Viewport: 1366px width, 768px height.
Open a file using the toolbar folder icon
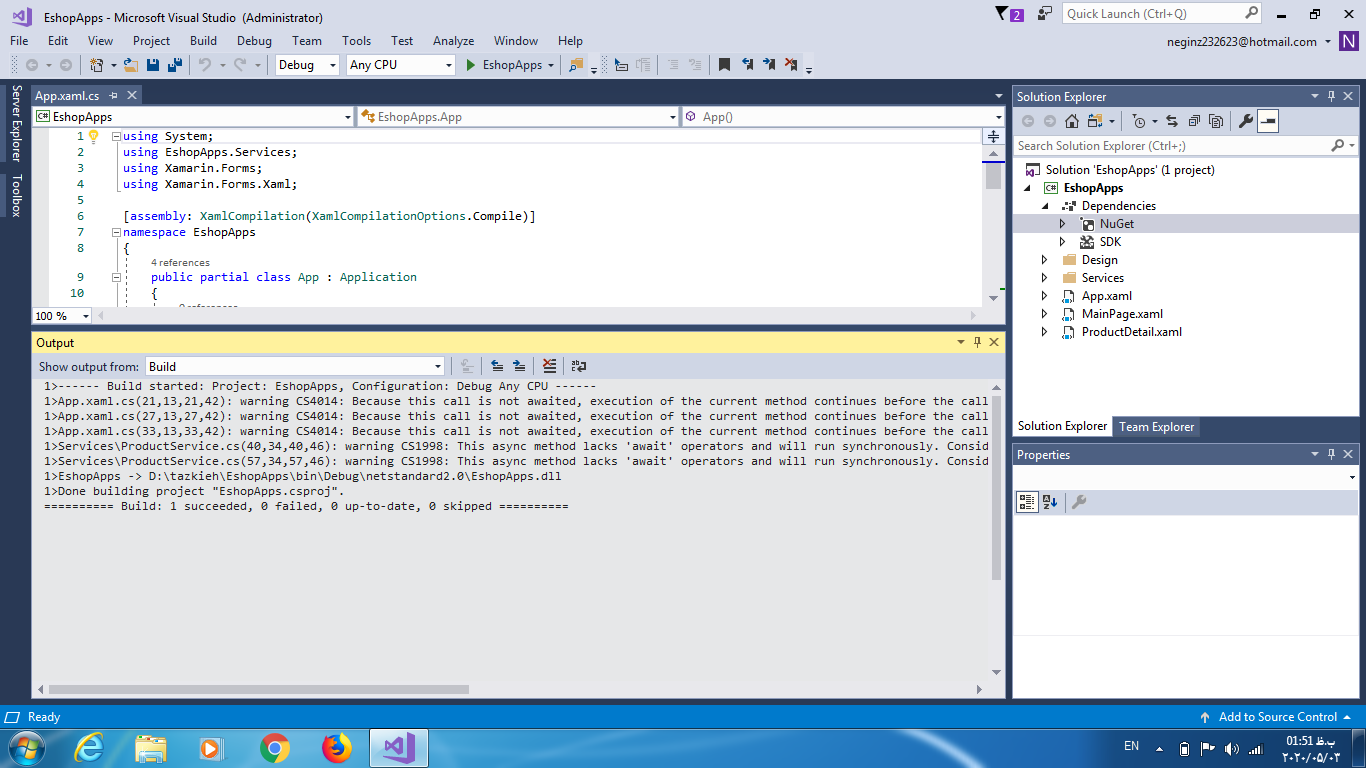[x=131, y=65]
